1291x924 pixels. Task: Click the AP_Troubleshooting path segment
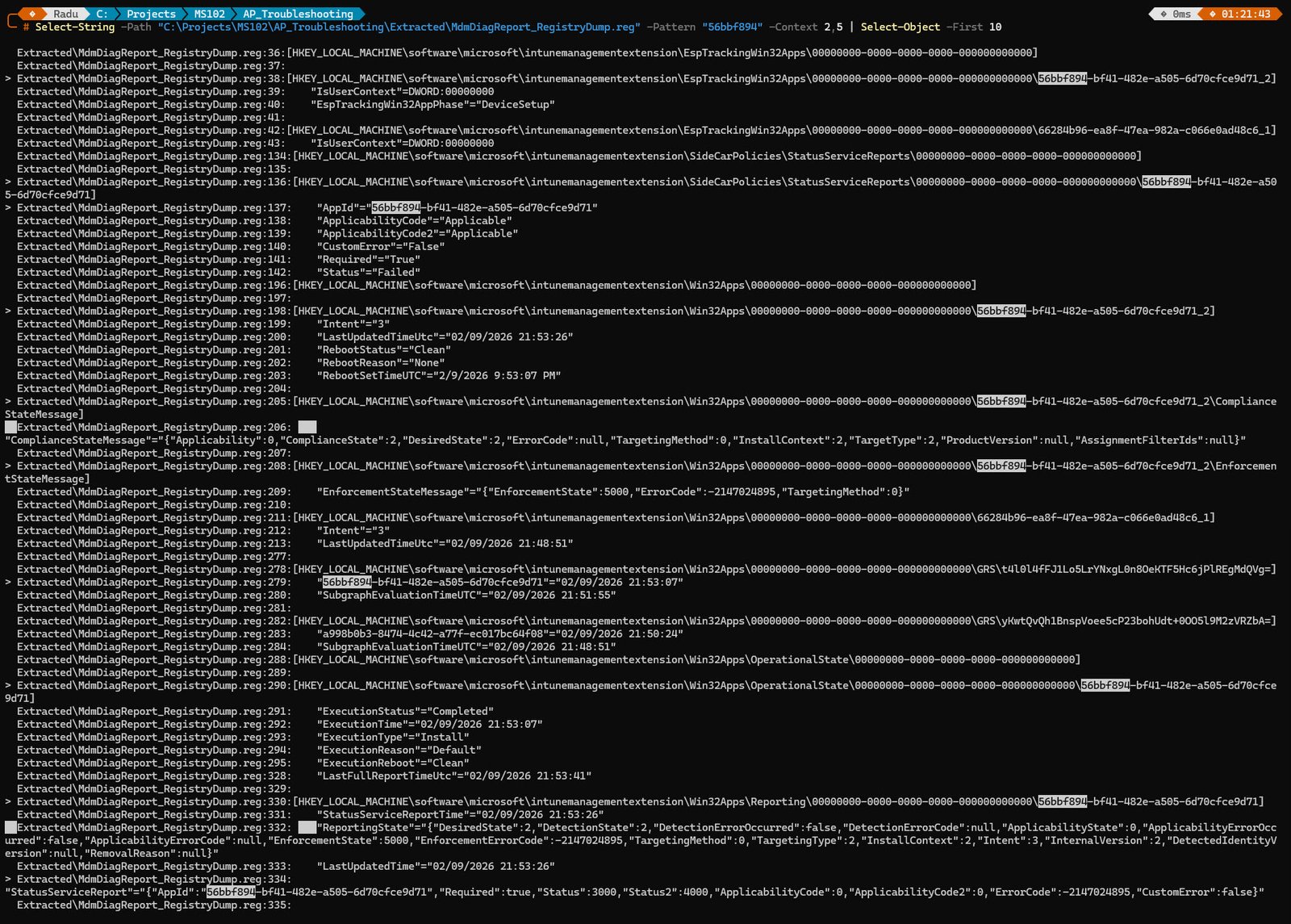[x=298, y=14]
